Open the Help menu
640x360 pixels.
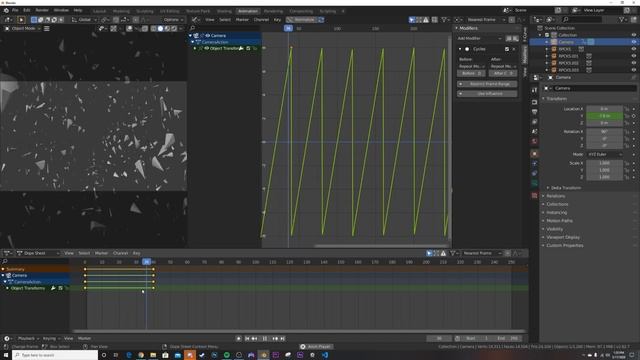pos(78,10)
